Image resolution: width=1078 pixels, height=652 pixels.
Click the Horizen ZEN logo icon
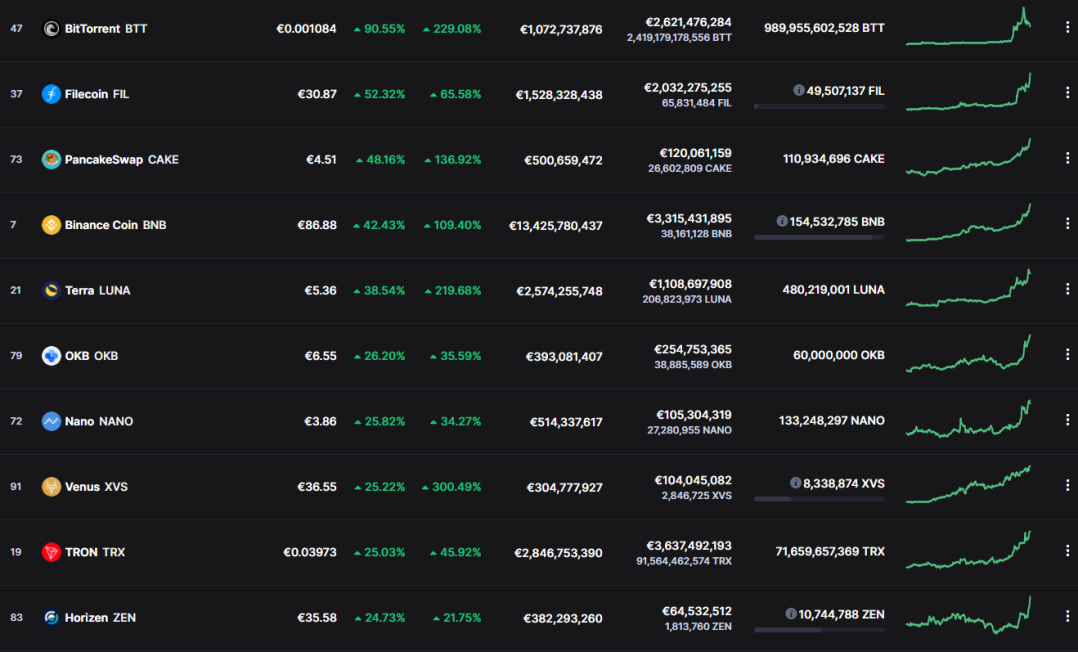pos(51,618)
